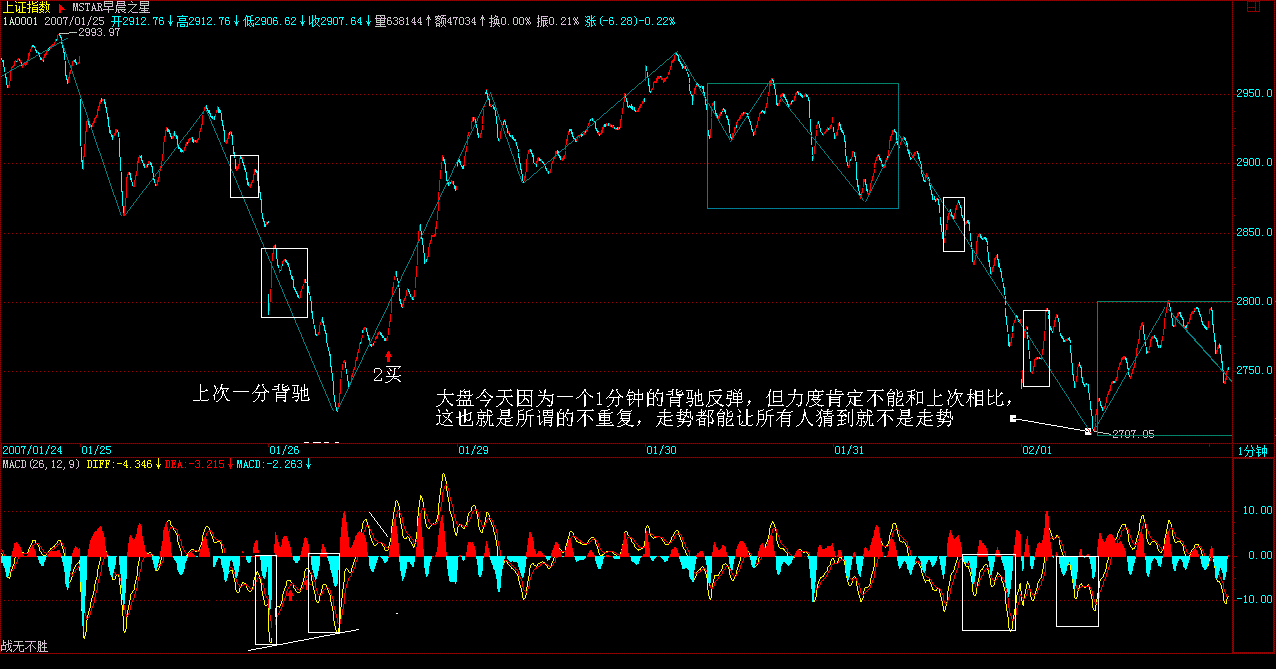Image resolution: width=1276 pixels, height=669 pixels.
Task: Click the 1A0001 stock code
Action: [x=19, y=20]
